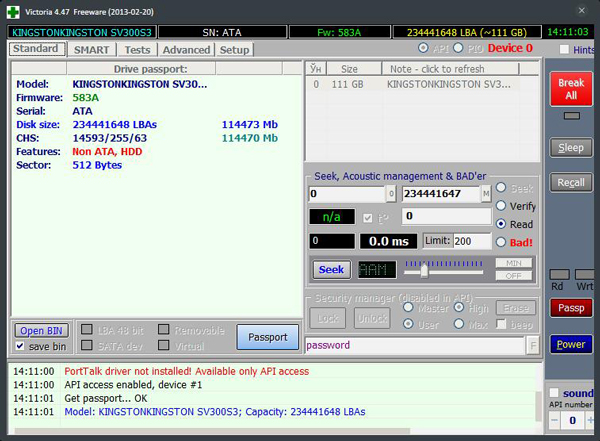Click the OFF acoustic button
Image resolution: width=600 pixels, height=441 pixels.
tap(514, 276)
